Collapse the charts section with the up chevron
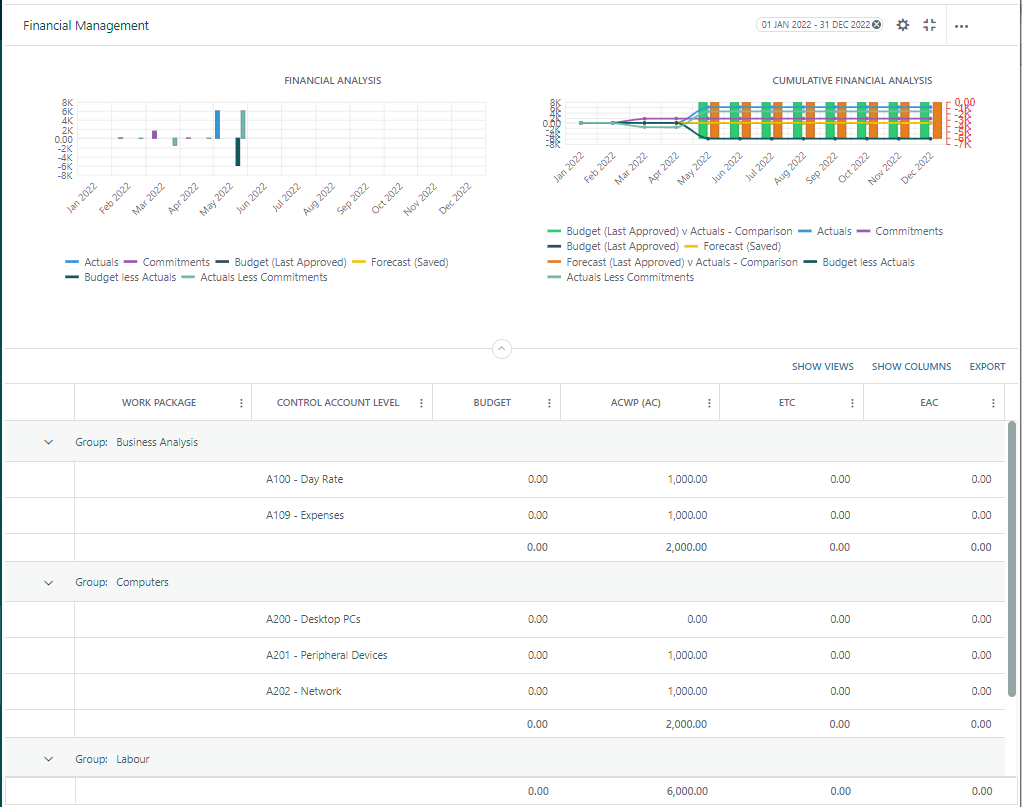The image size is (1022, 807). [501, 349]
